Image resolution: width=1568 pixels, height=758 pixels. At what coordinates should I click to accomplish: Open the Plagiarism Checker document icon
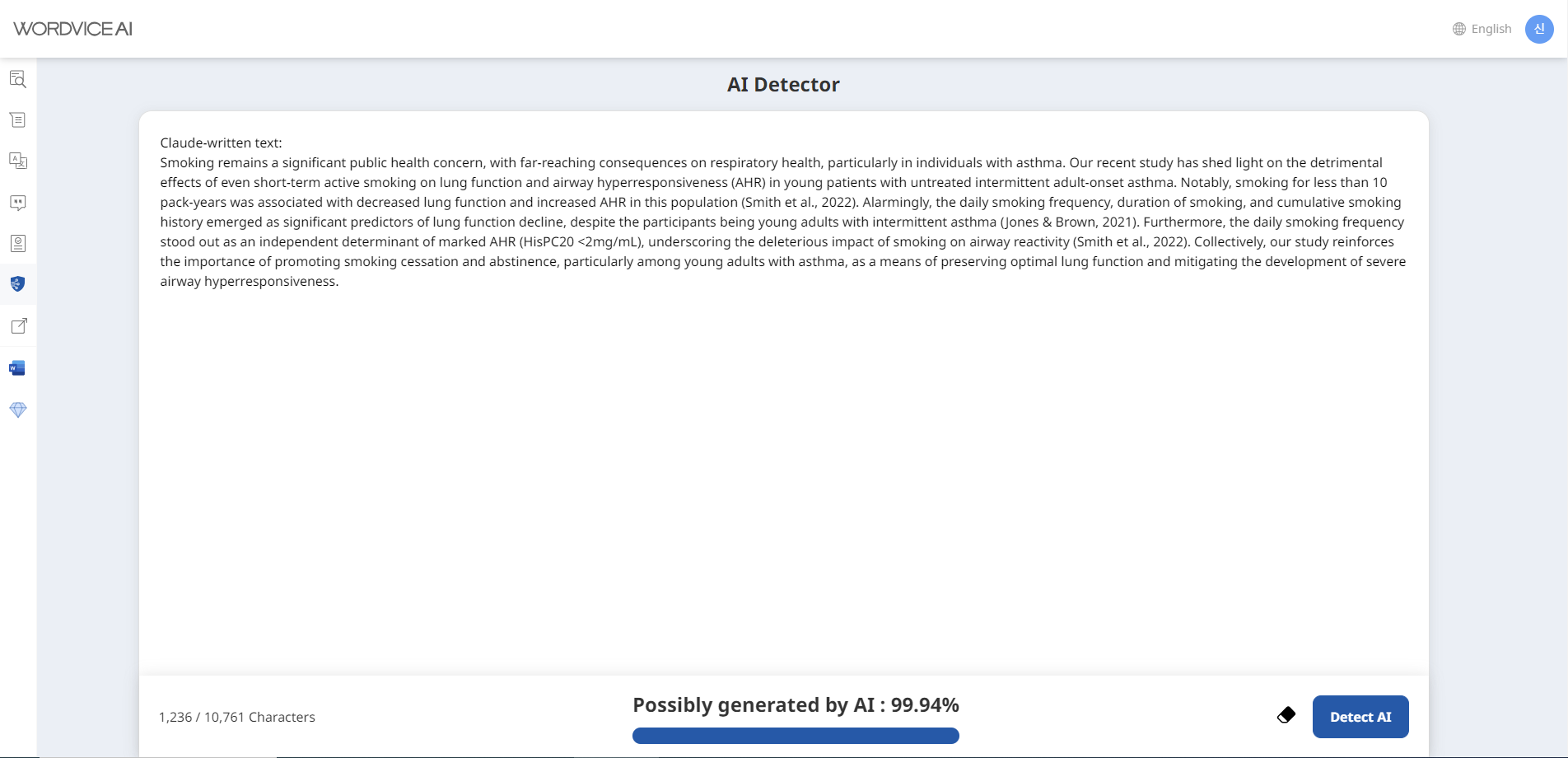[17, 243]
